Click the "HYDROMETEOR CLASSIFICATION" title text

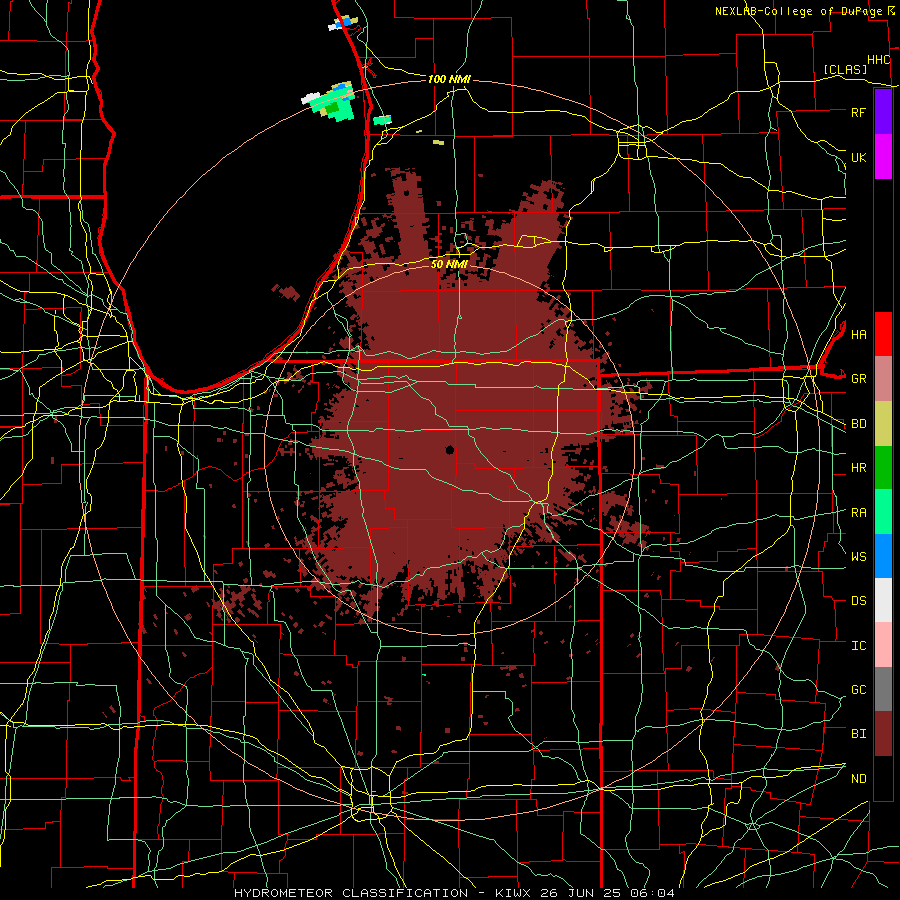pyautogui.click(x=353, y=893)
